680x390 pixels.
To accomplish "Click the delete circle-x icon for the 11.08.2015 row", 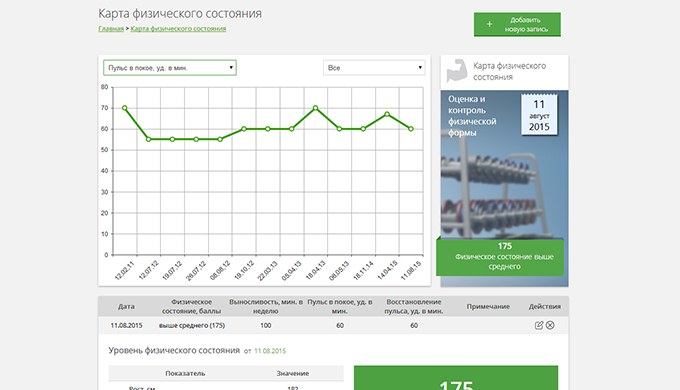I will click(x=550, y=325).
